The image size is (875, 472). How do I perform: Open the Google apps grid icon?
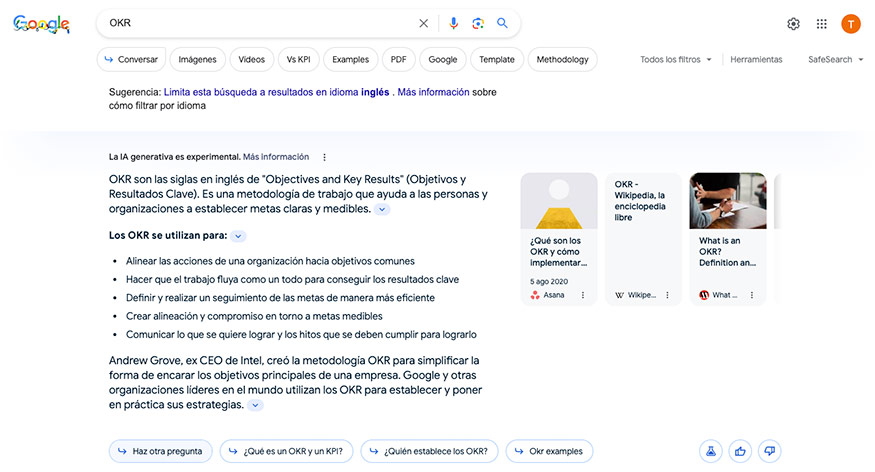821,24
